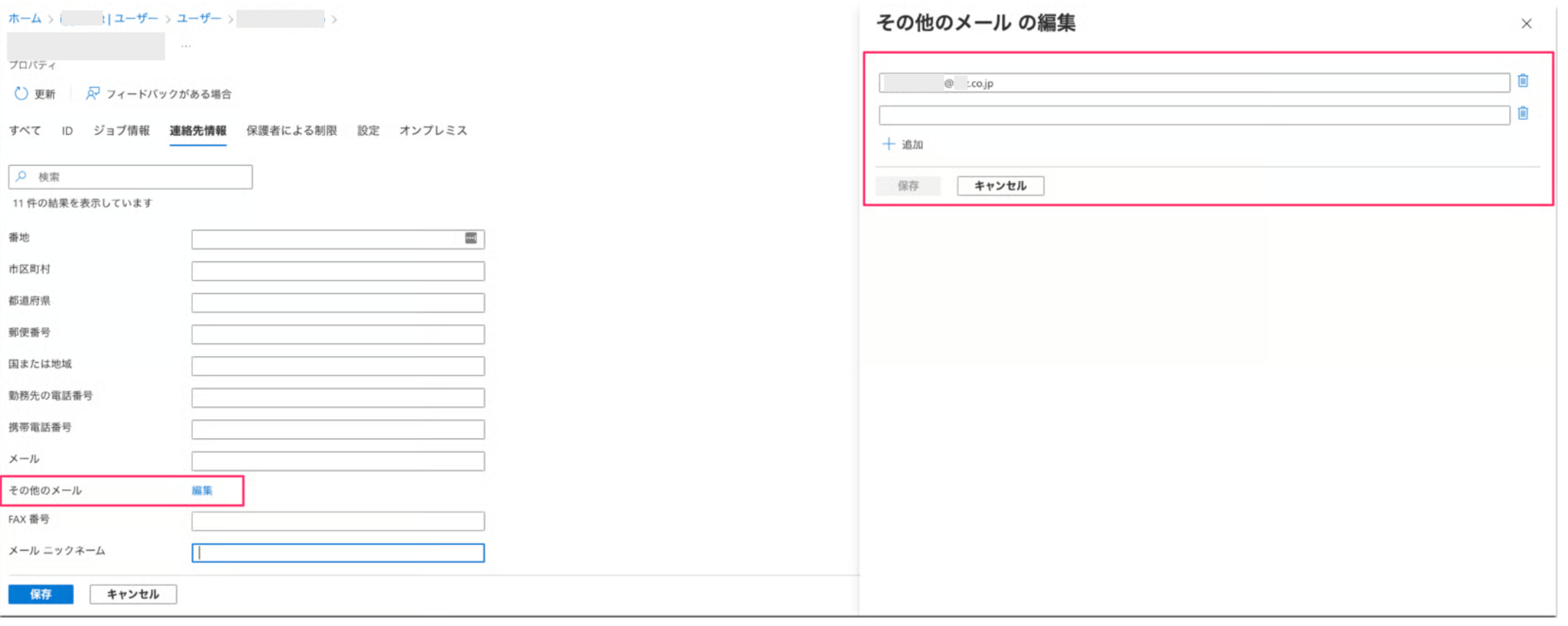Delete the empty second mail entry with the trash icon
Image resolution: width=1568 pixels, height=626 pixels.
click(x=1523, y=114)
